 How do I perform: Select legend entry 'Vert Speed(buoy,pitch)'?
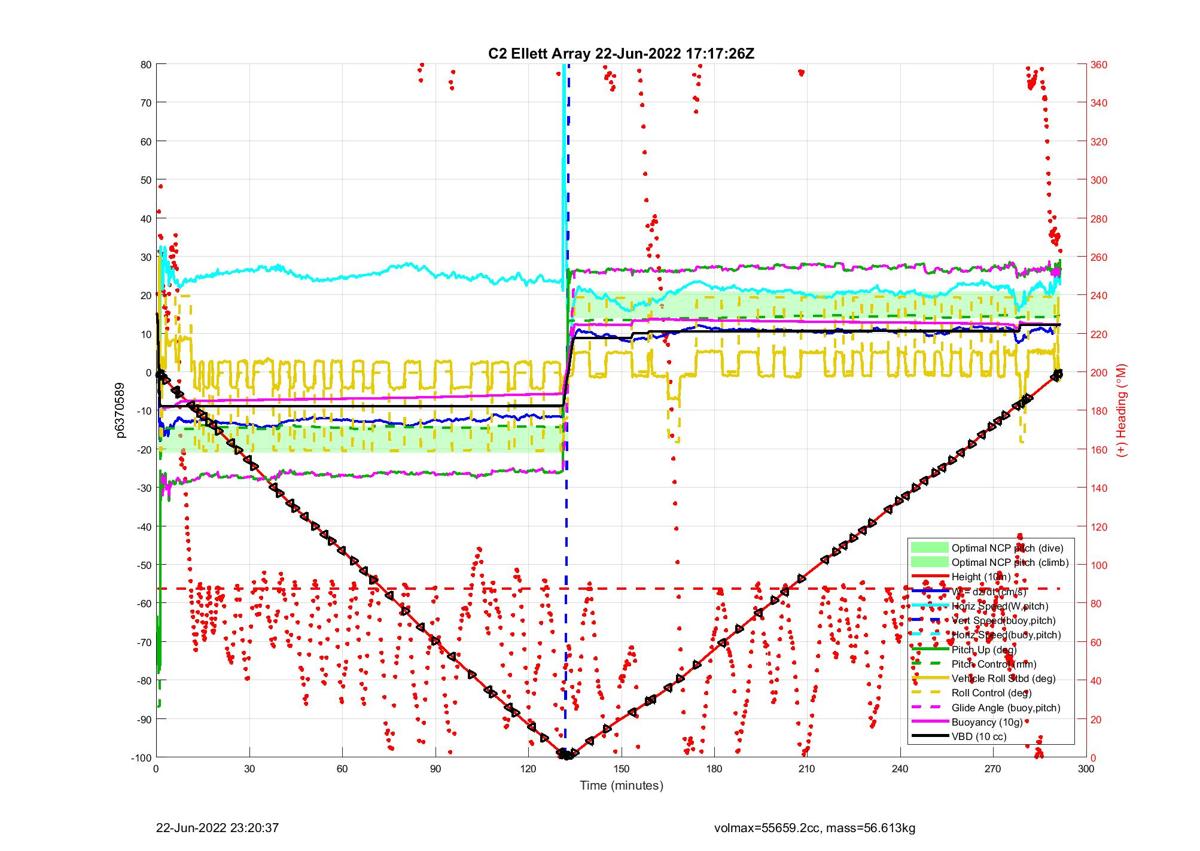pos(1004,620)
